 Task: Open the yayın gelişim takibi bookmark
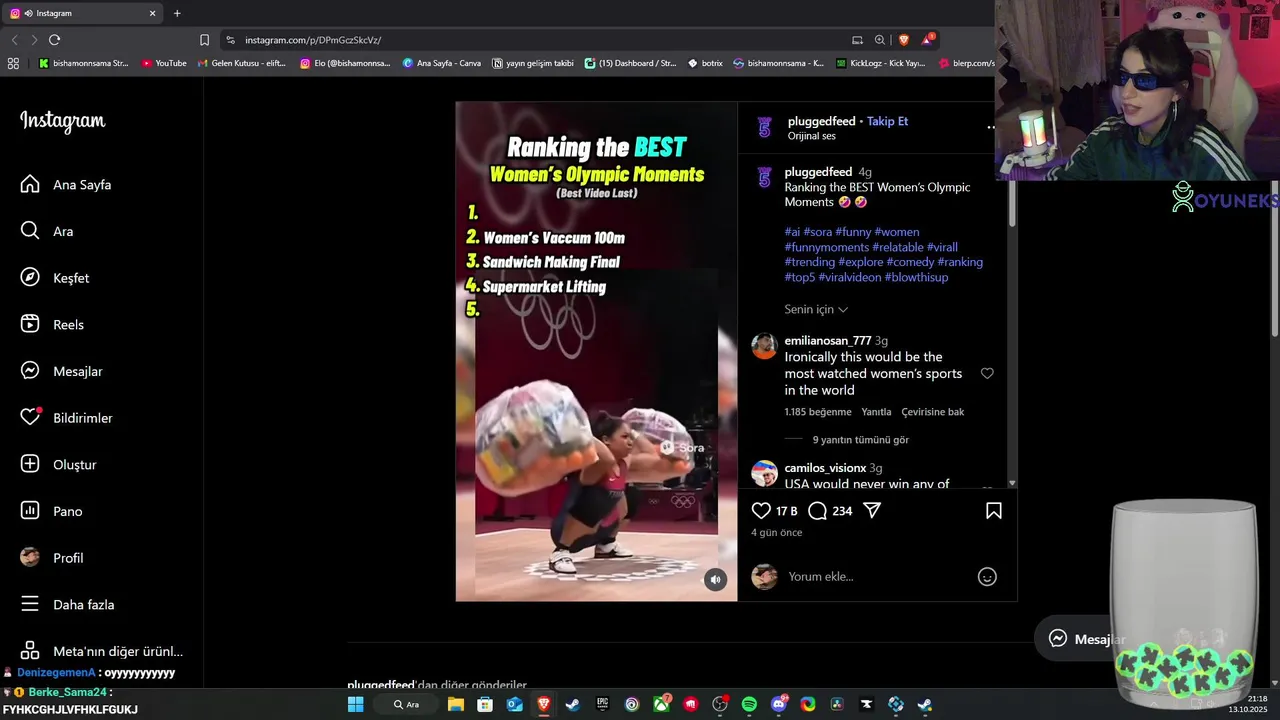(533, 63)
